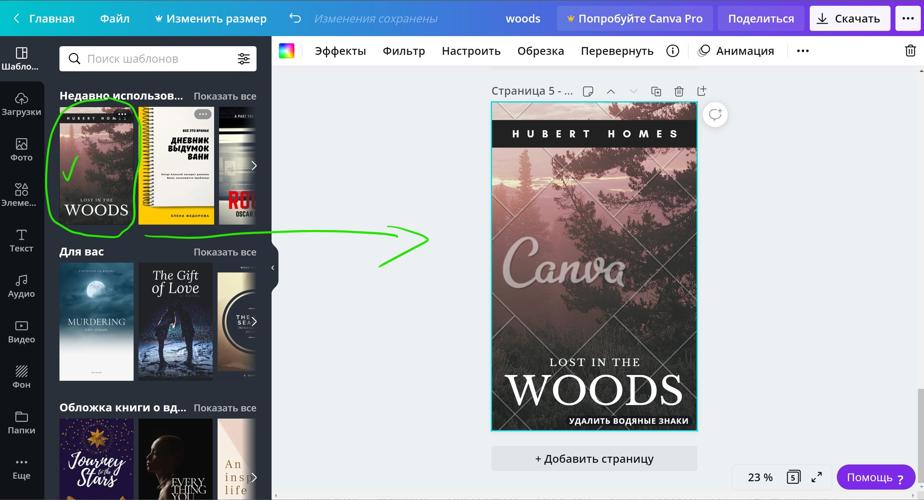Open the Uploads (Загрузки) sidebar panel
924x500 pixels.
21,104
